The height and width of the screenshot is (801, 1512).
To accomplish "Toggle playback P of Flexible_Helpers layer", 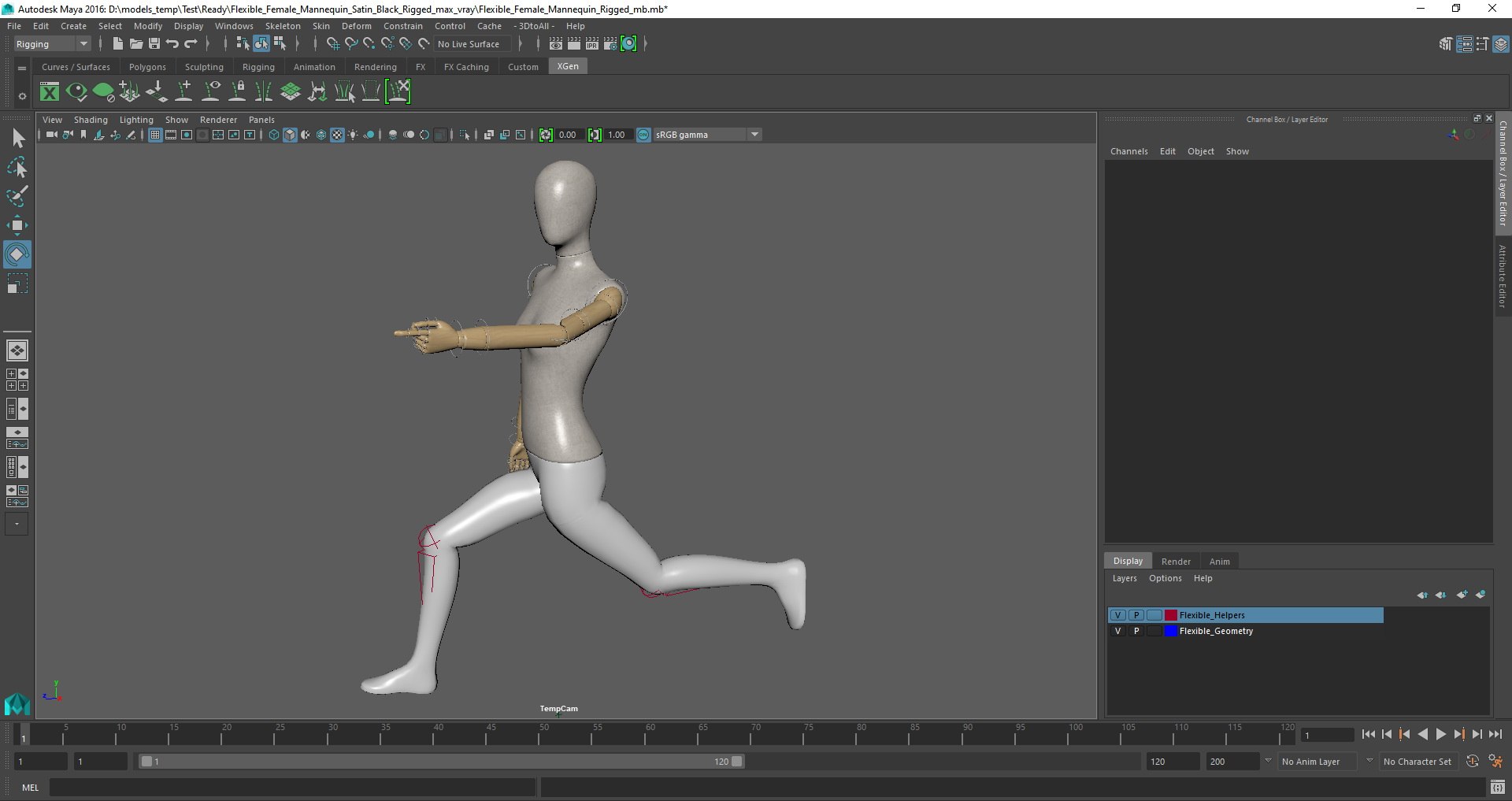I will click(x=1136, y=615).
